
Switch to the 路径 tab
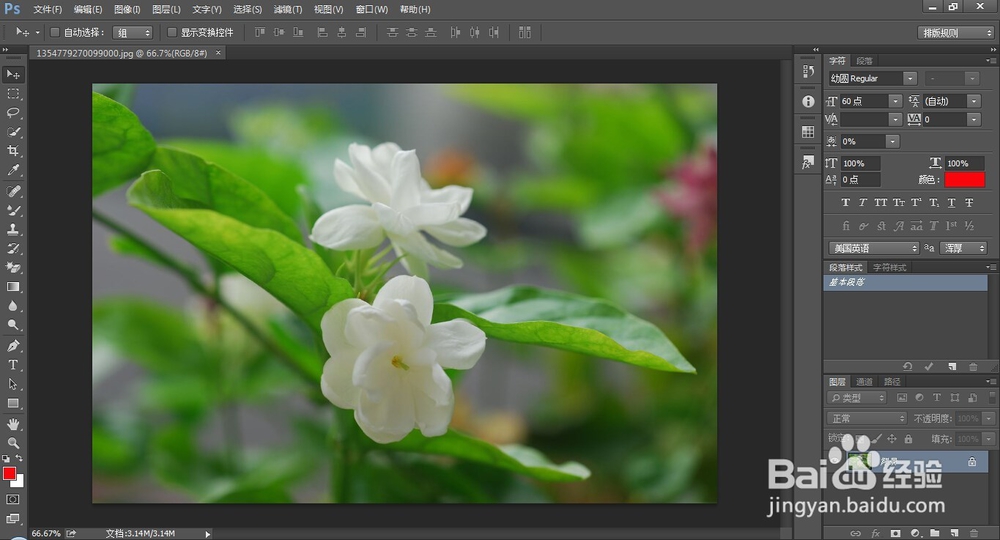[892, 382]
